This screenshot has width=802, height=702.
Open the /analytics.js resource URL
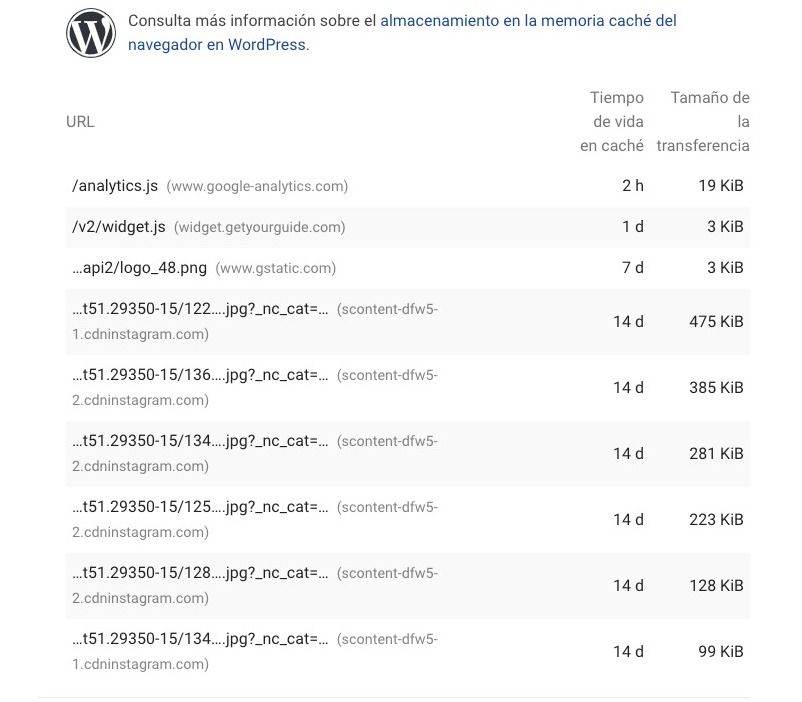[115, 186]
